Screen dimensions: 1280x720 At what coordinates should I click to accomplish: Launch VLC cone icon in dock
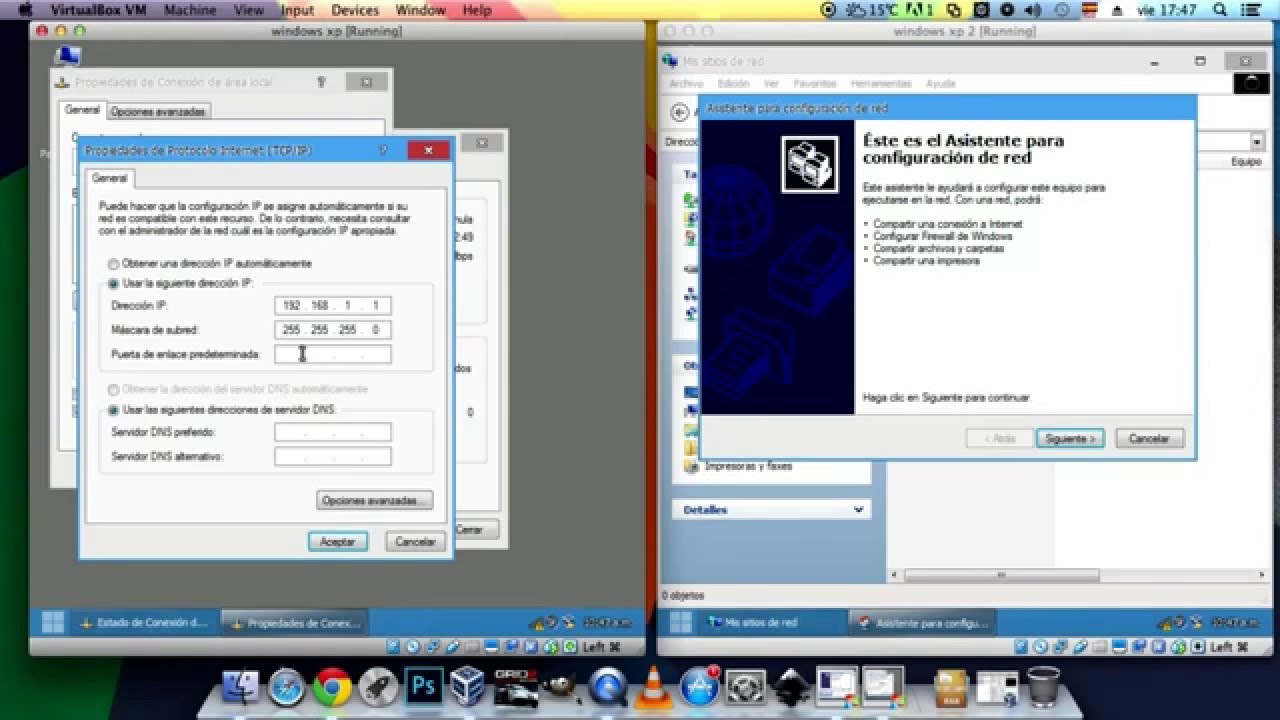654,687
